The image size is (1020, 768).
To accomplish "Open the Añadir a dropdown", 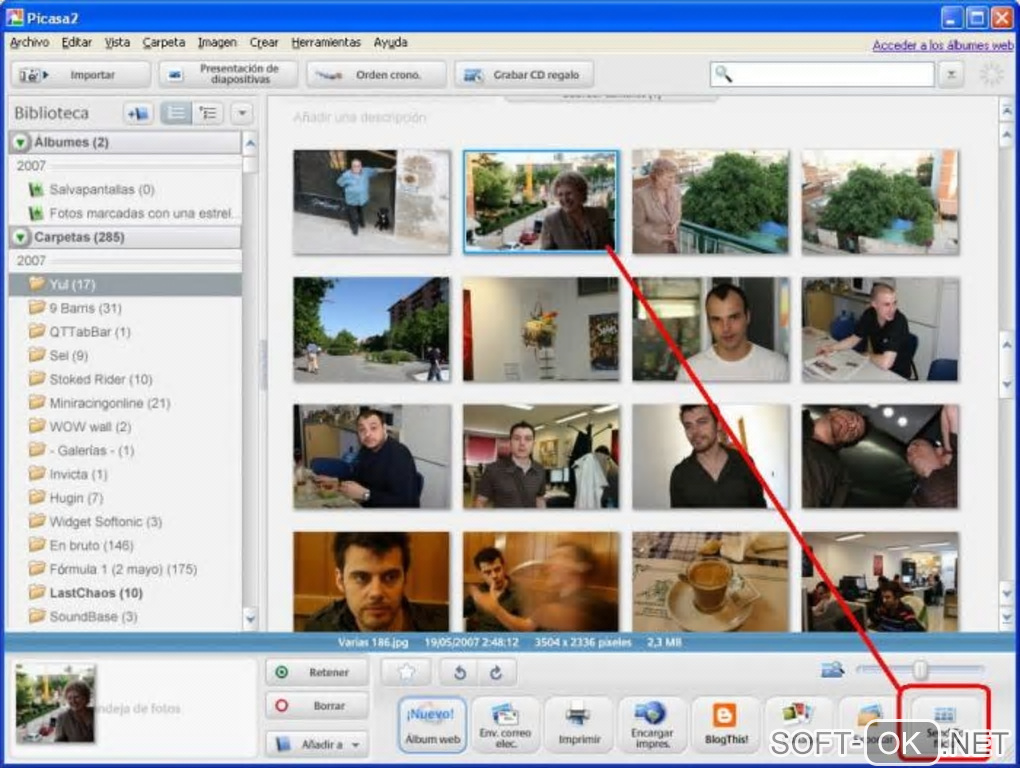I will pos(317,744).
